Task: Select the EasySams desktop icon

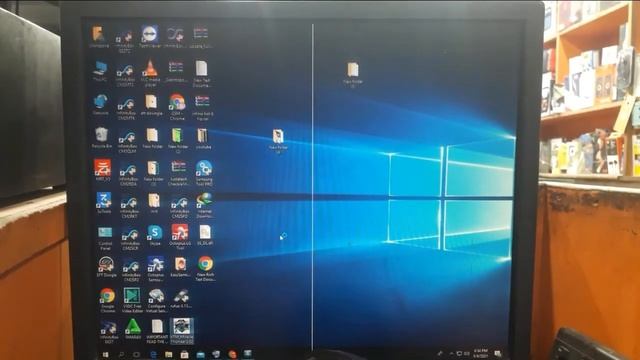Action: [x=180, y=267]
